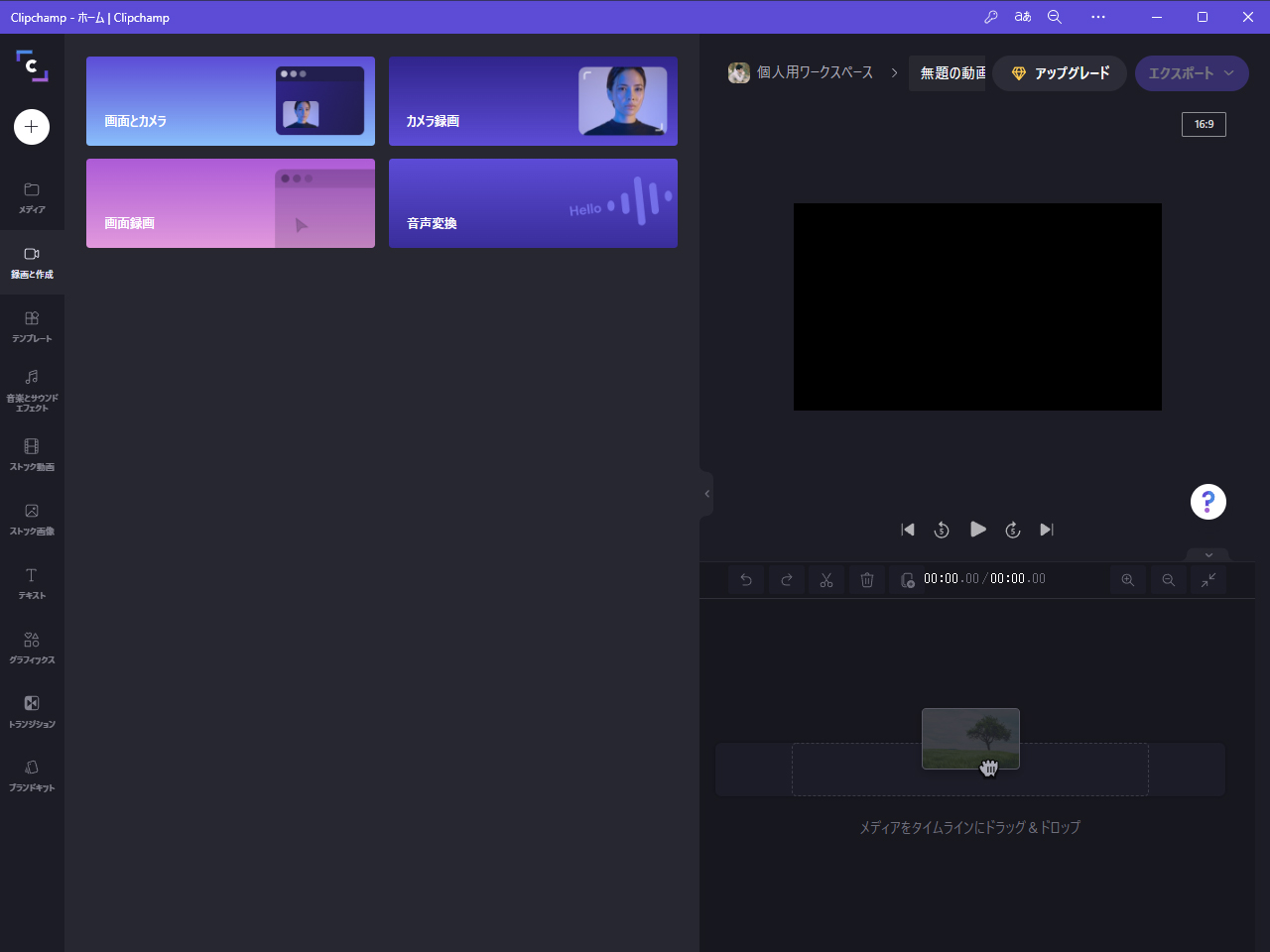Click the tree image thumbnail over the timeline

970,739
